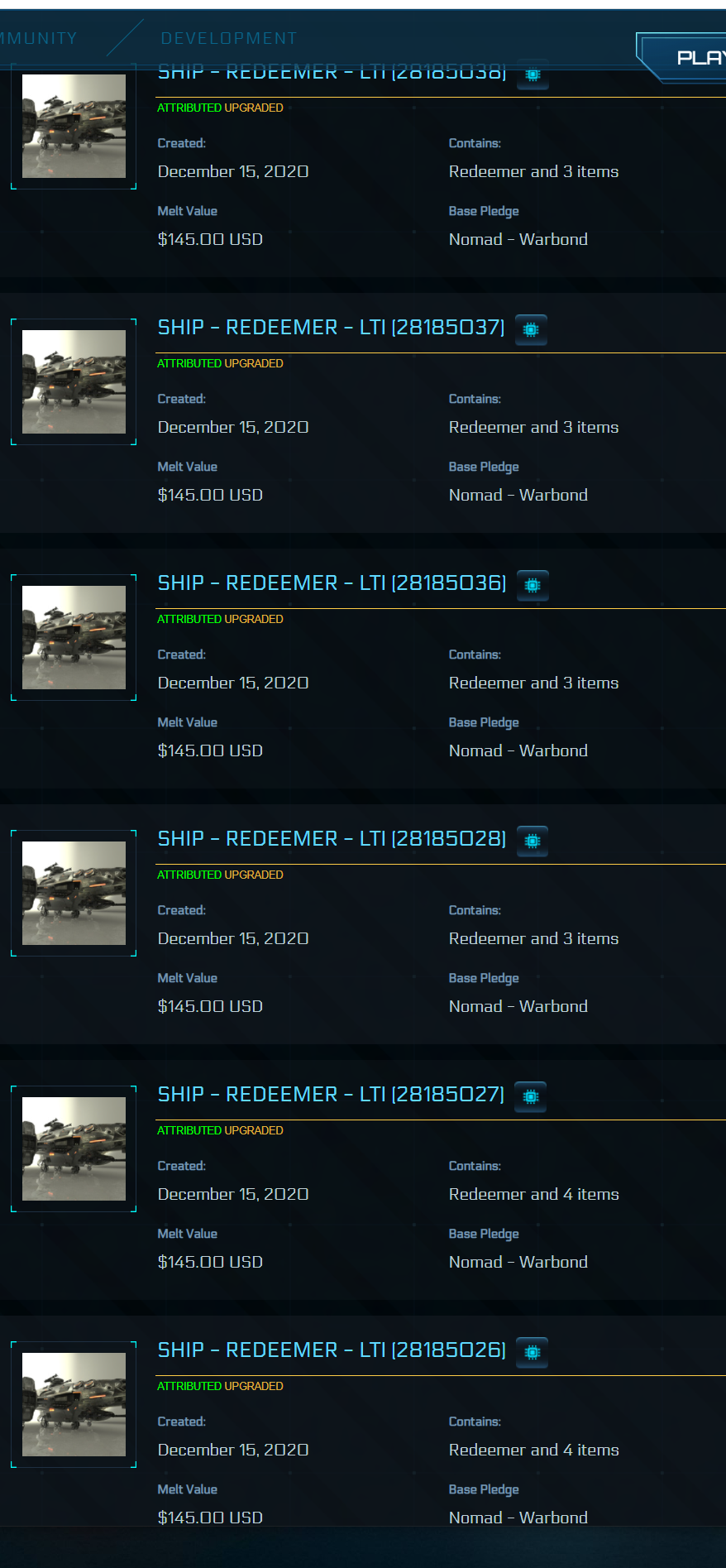
Task: Select the Ship Redeemer LTI 28185028 title
Action: pos(332,839)
